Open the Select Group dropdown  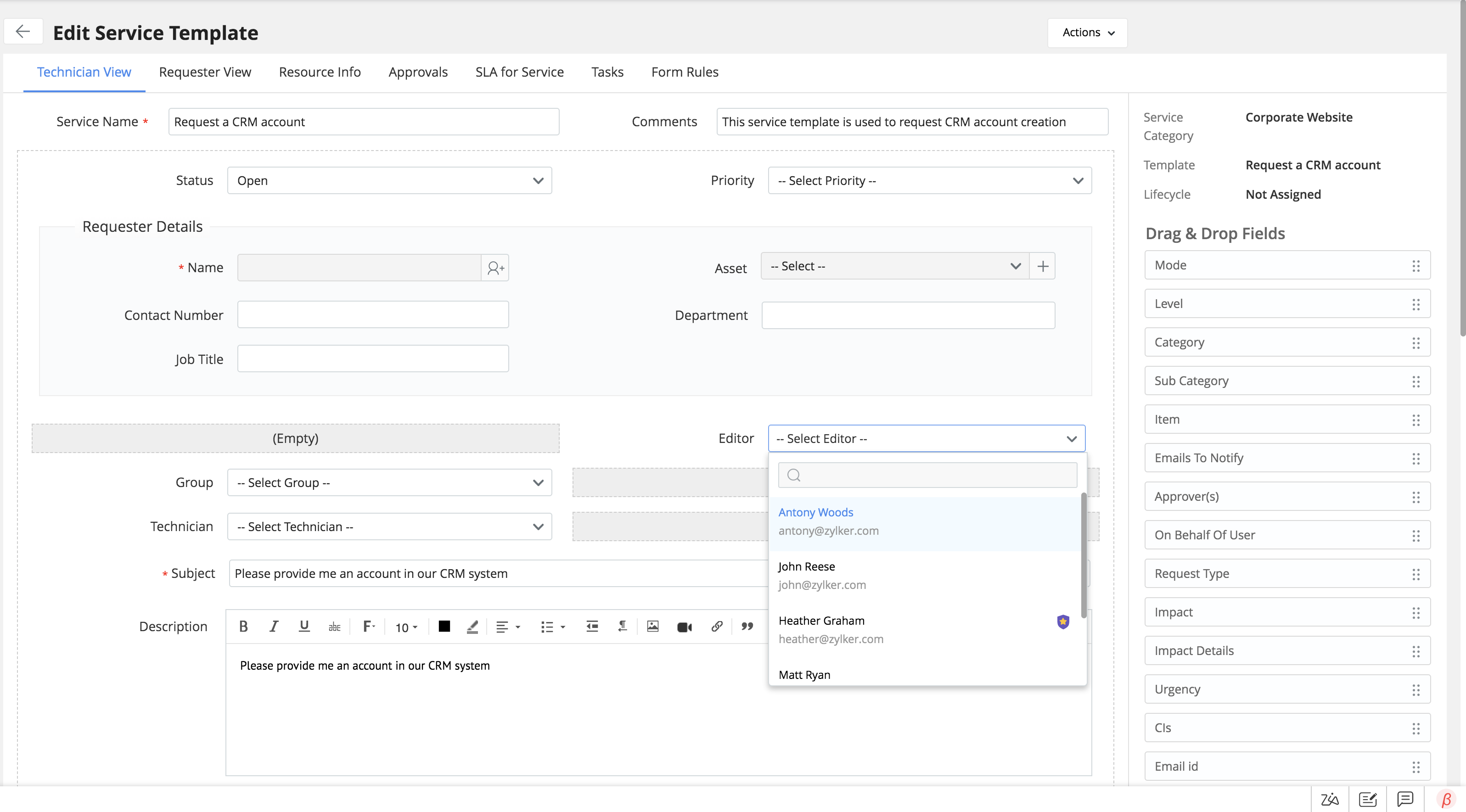coord(390,482)
